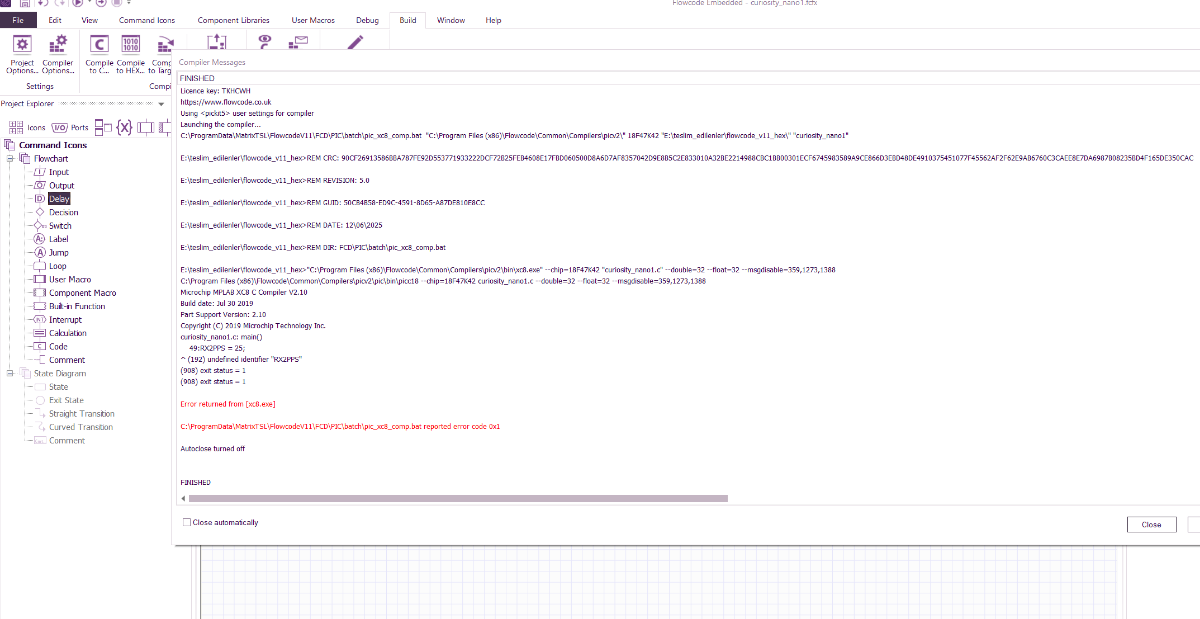Image resolution: width=1200 pixels, height=619 pixels.
Task: Open the globals curly-brace X icon
Action: coord(124,127)
